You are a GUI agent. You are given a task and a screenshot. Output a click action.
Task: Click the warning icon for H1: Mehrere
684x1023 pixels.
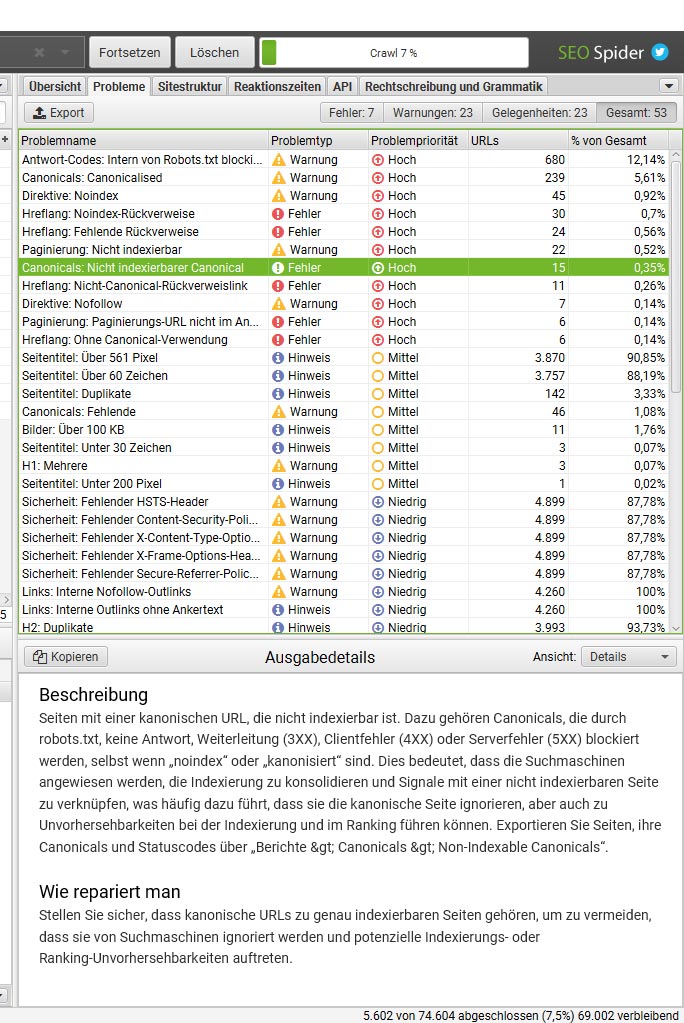click(x=278, y=466)
